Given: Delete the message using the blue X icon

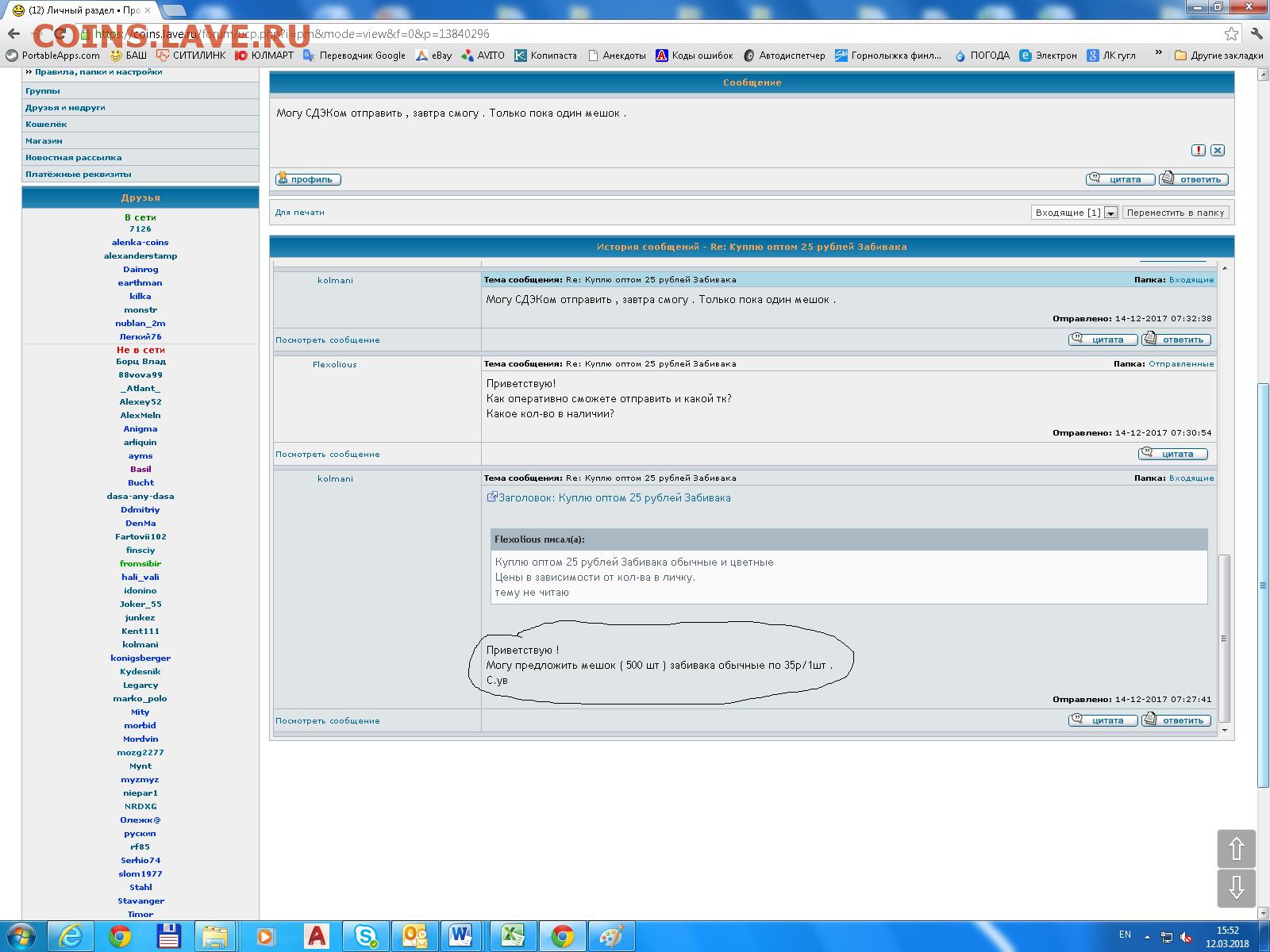Looking at the screenshot, I should click(1218, 151).
